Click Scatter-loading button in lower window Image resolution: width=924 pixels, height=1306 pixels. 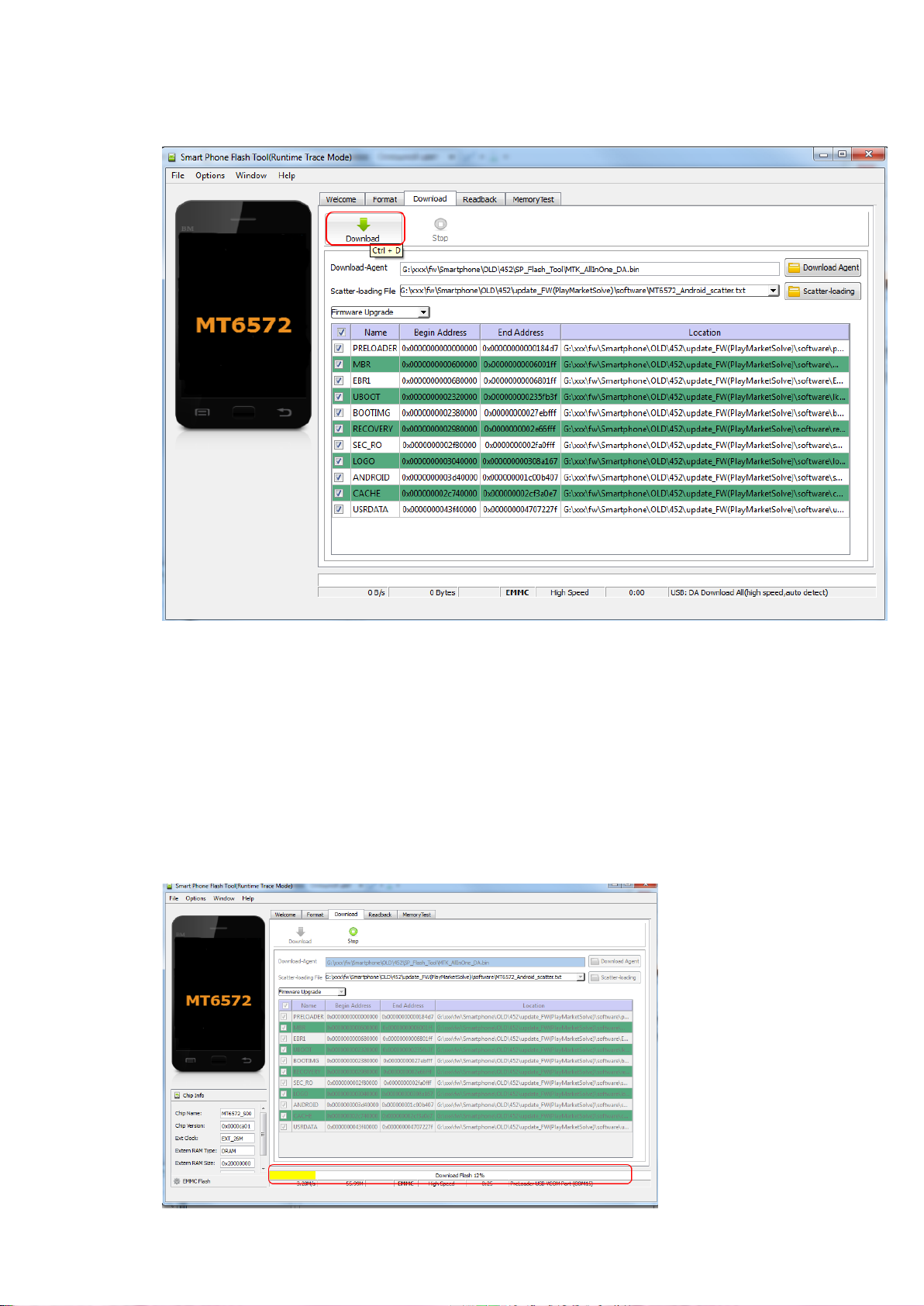tap(615, 977)
